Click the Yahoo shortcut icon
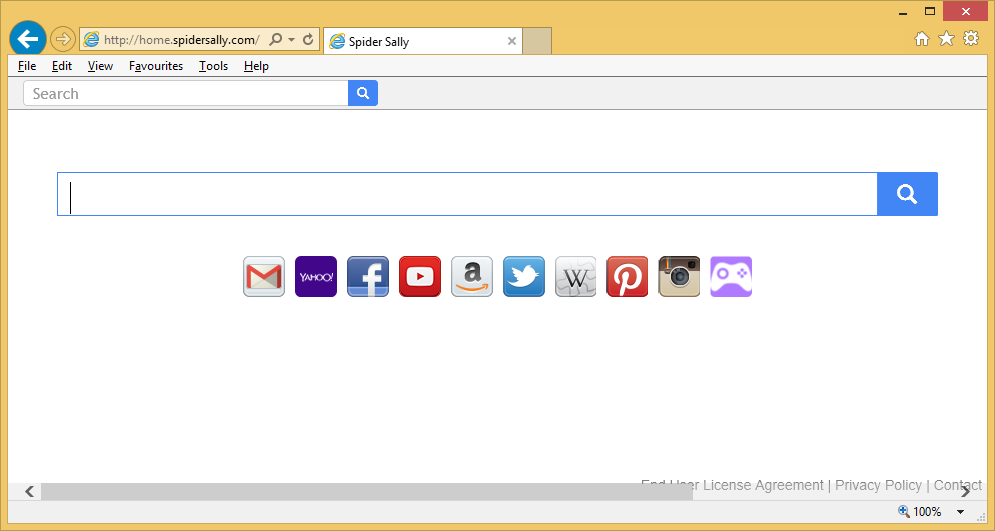 click(316, 277)
